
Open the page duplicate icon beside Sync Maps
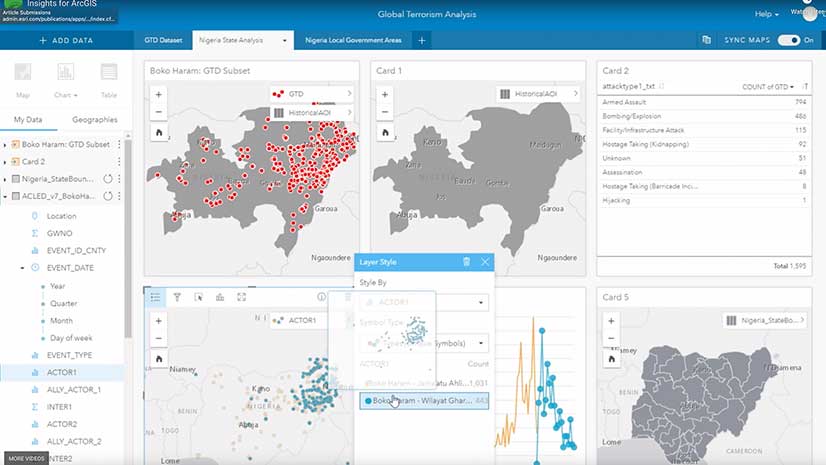pyautogui.click(x=706, y=40)
